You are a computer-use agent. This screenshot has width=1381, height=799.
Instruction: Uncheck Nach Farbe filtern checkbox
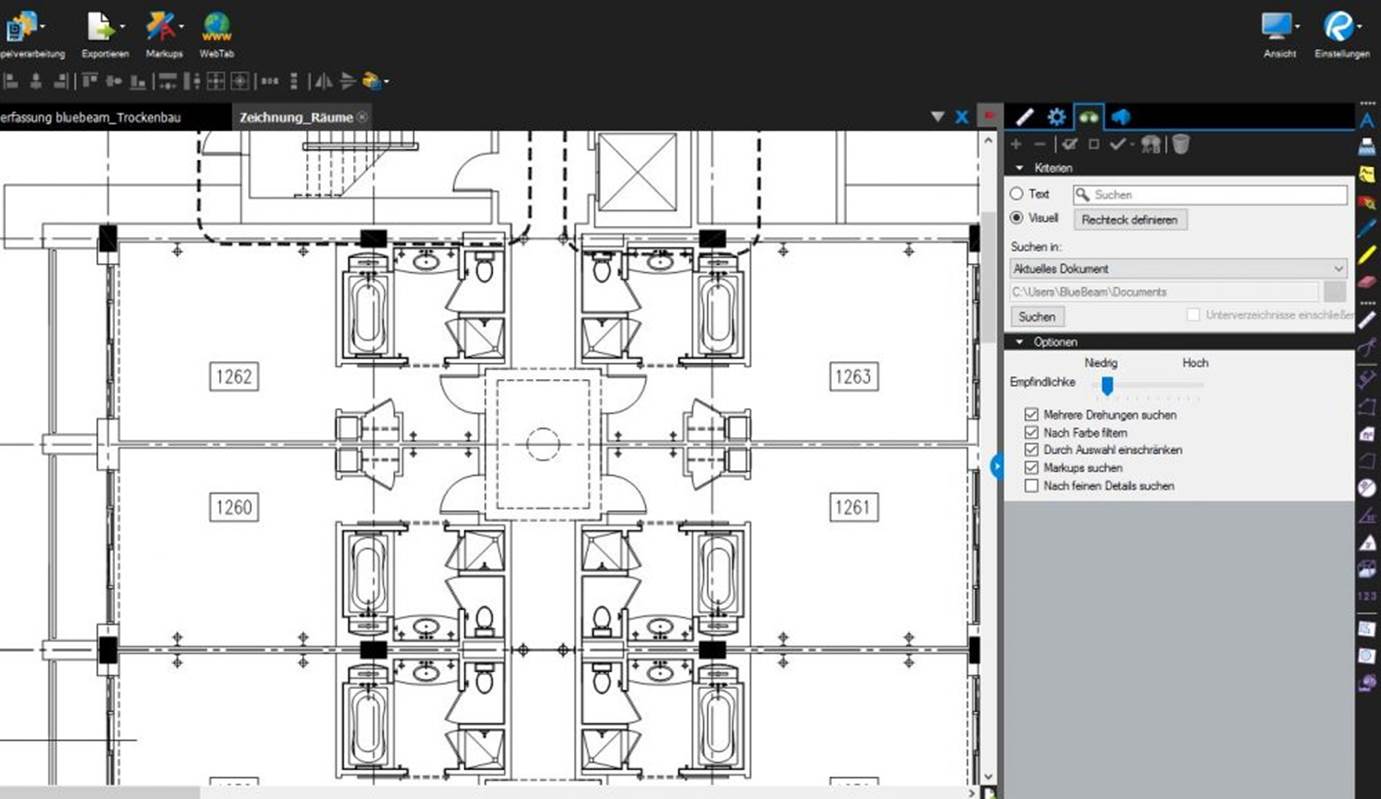pyautogui.click(x=1032, y=432)
